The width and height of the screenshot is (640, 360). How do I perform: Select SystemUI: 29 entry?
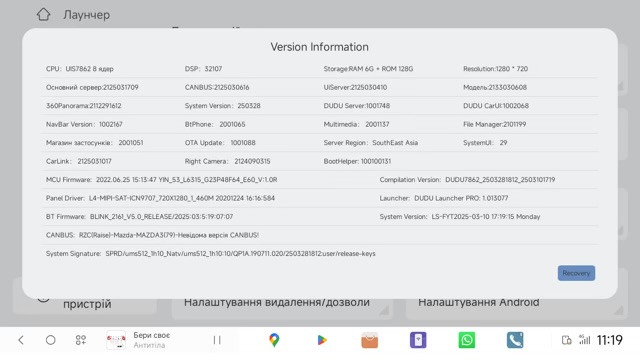click(x=485, y=143)
